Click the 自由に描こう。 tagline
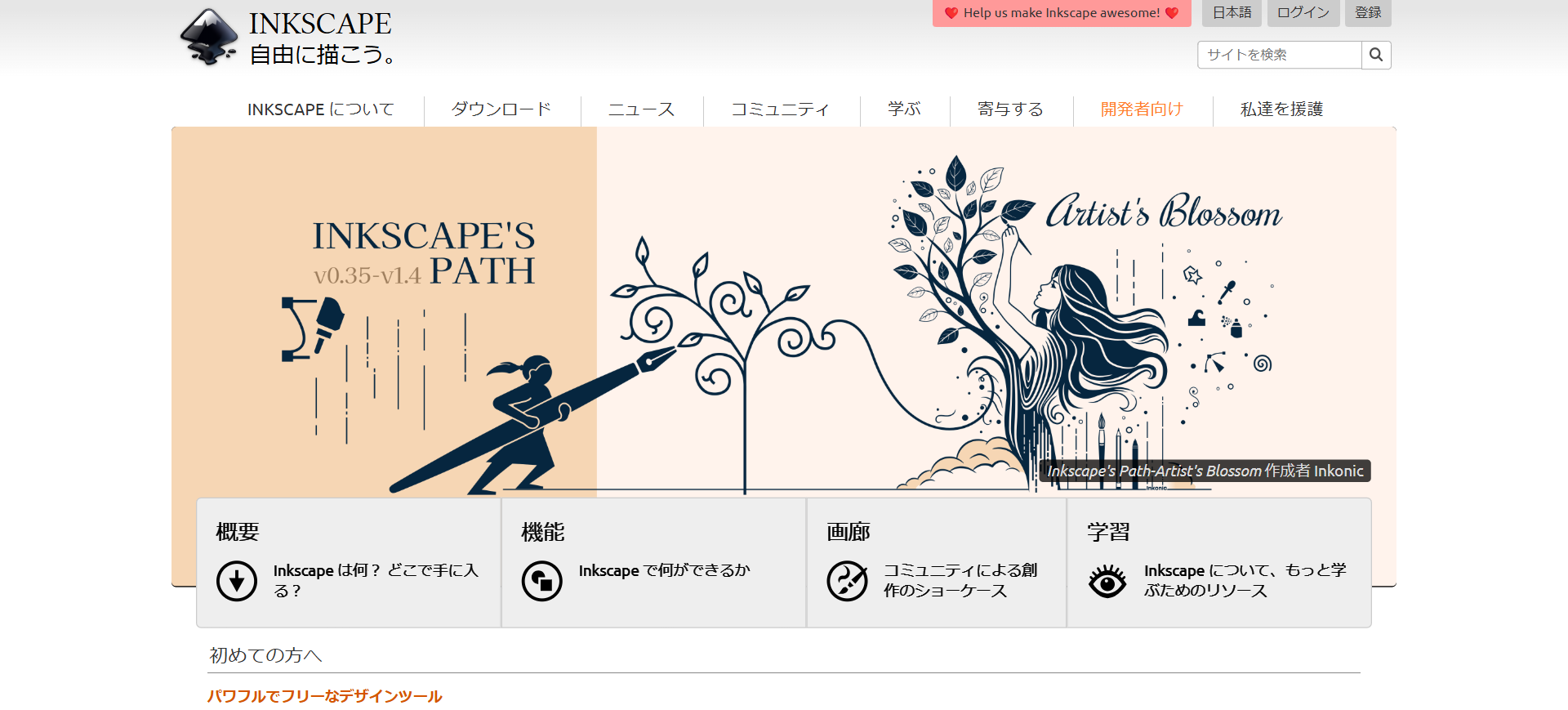The width and height of the screenshot is (1568, 710). [x=323, y=55]
